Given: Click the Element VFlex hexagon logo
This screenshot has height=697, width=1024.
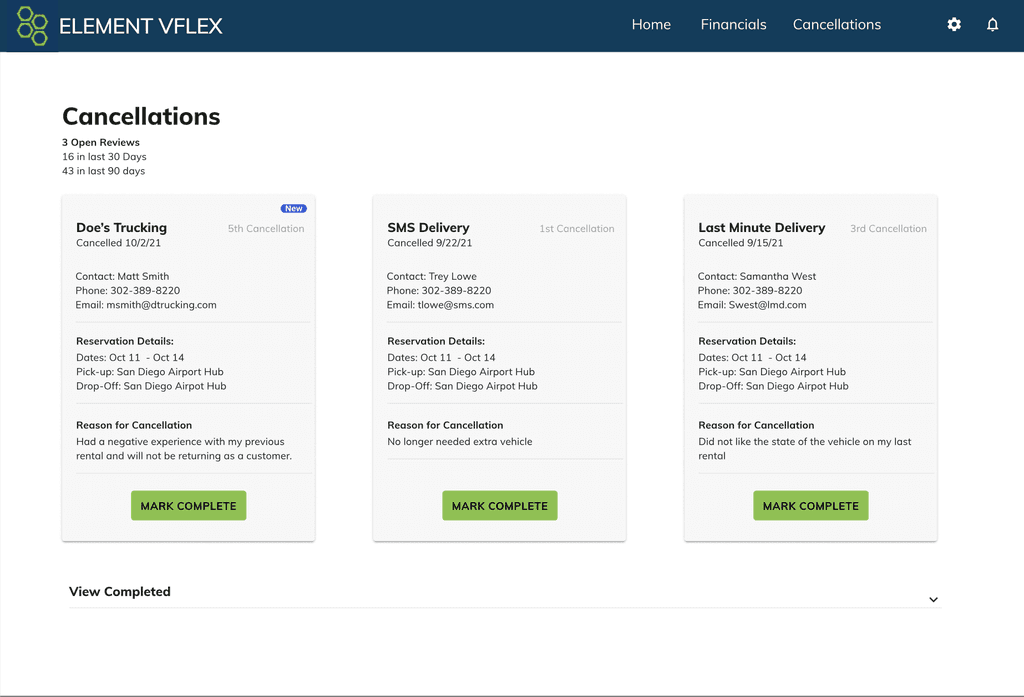Looking at the screenshot, I should (32, 26).
